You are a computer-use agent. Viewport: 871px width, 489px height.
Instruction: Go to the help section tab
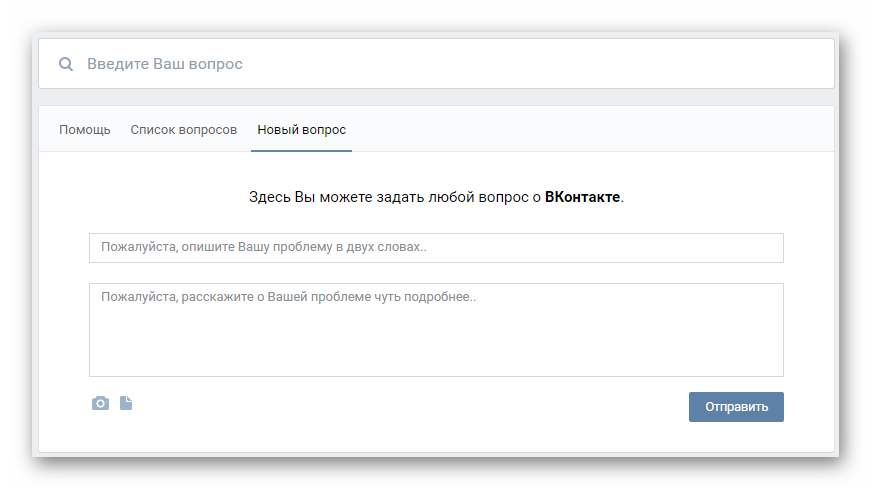pos(85,130)
